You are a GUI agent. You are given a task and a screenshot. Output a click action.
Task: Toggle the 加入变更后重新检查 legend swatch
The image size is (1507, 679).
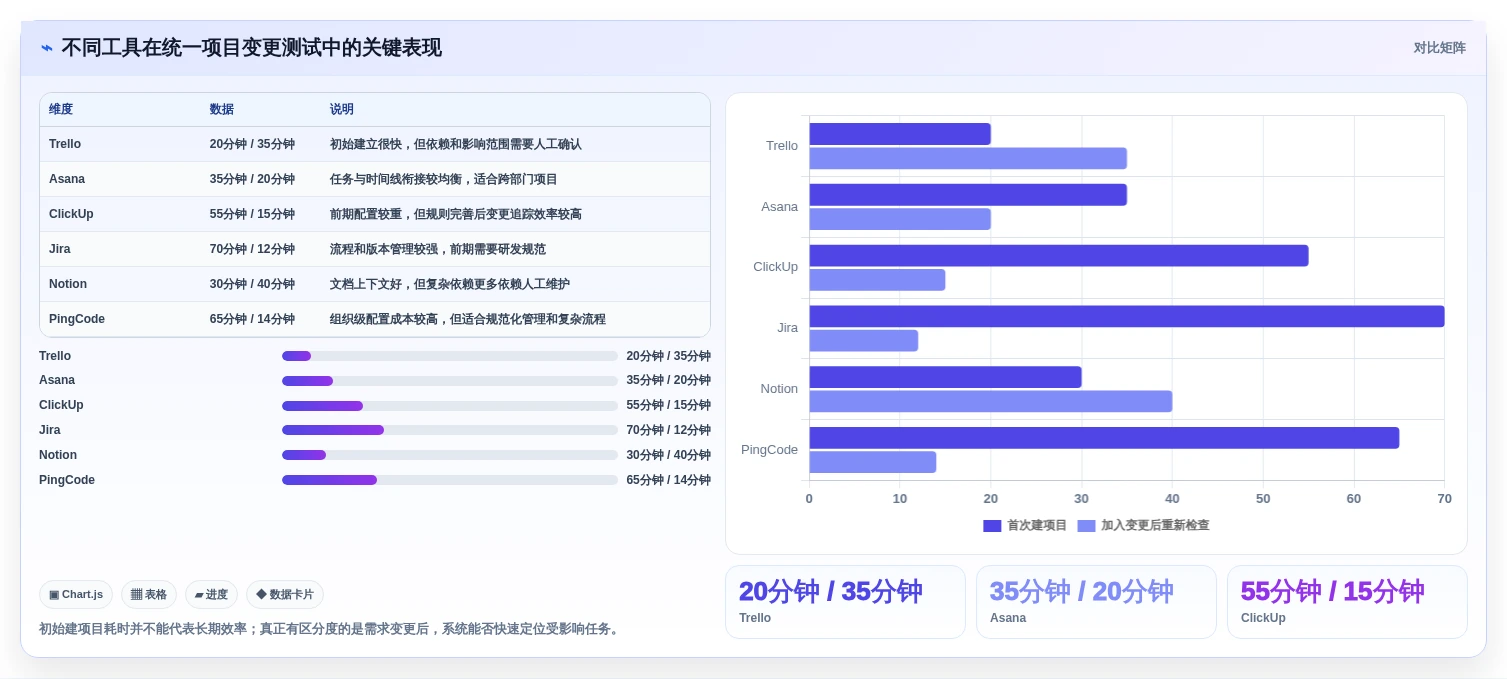coord(1086,526)
